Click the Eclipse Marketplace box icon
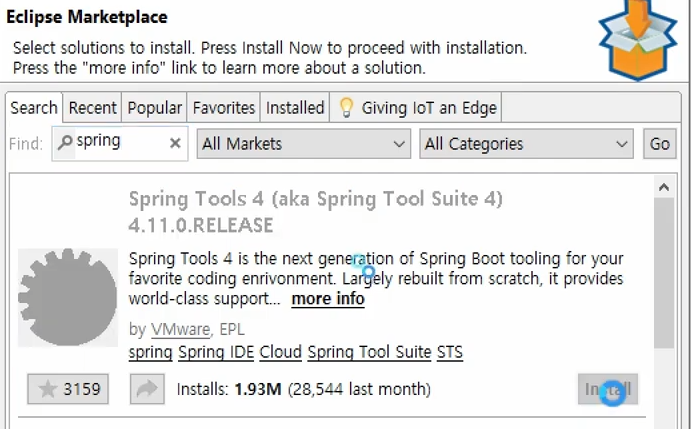This screenshot has height=429, width=691. 638,41
